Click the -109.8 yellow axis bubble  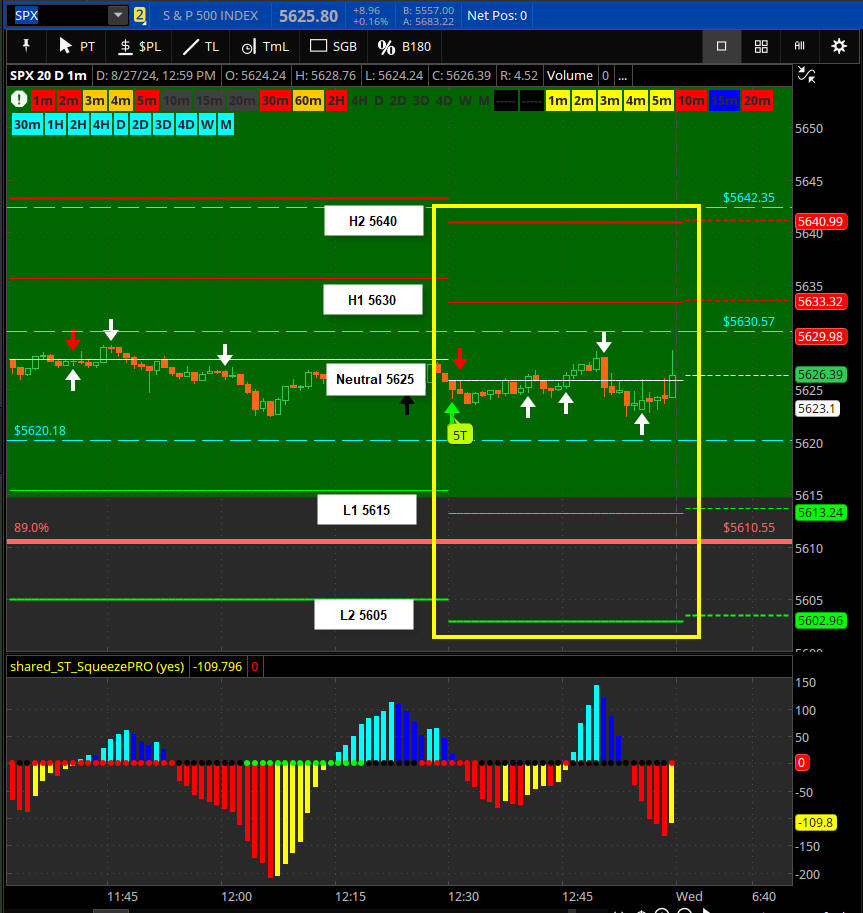click(x=816, y=822)
